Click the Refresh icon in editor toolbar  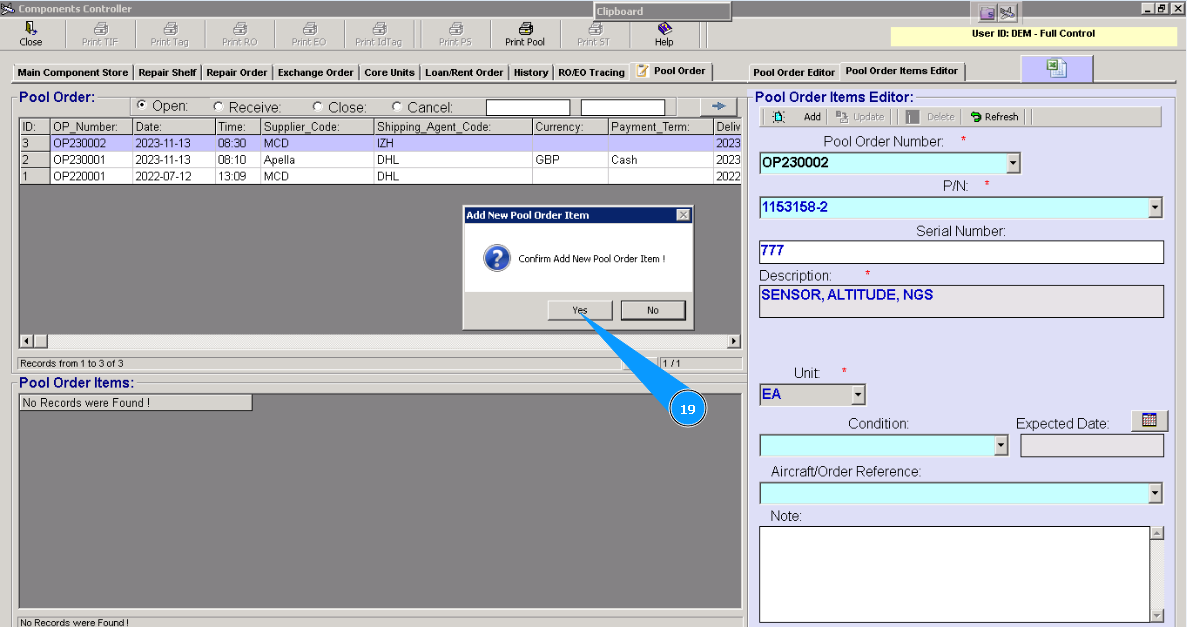pyautogui.click(x=976, y=117)
